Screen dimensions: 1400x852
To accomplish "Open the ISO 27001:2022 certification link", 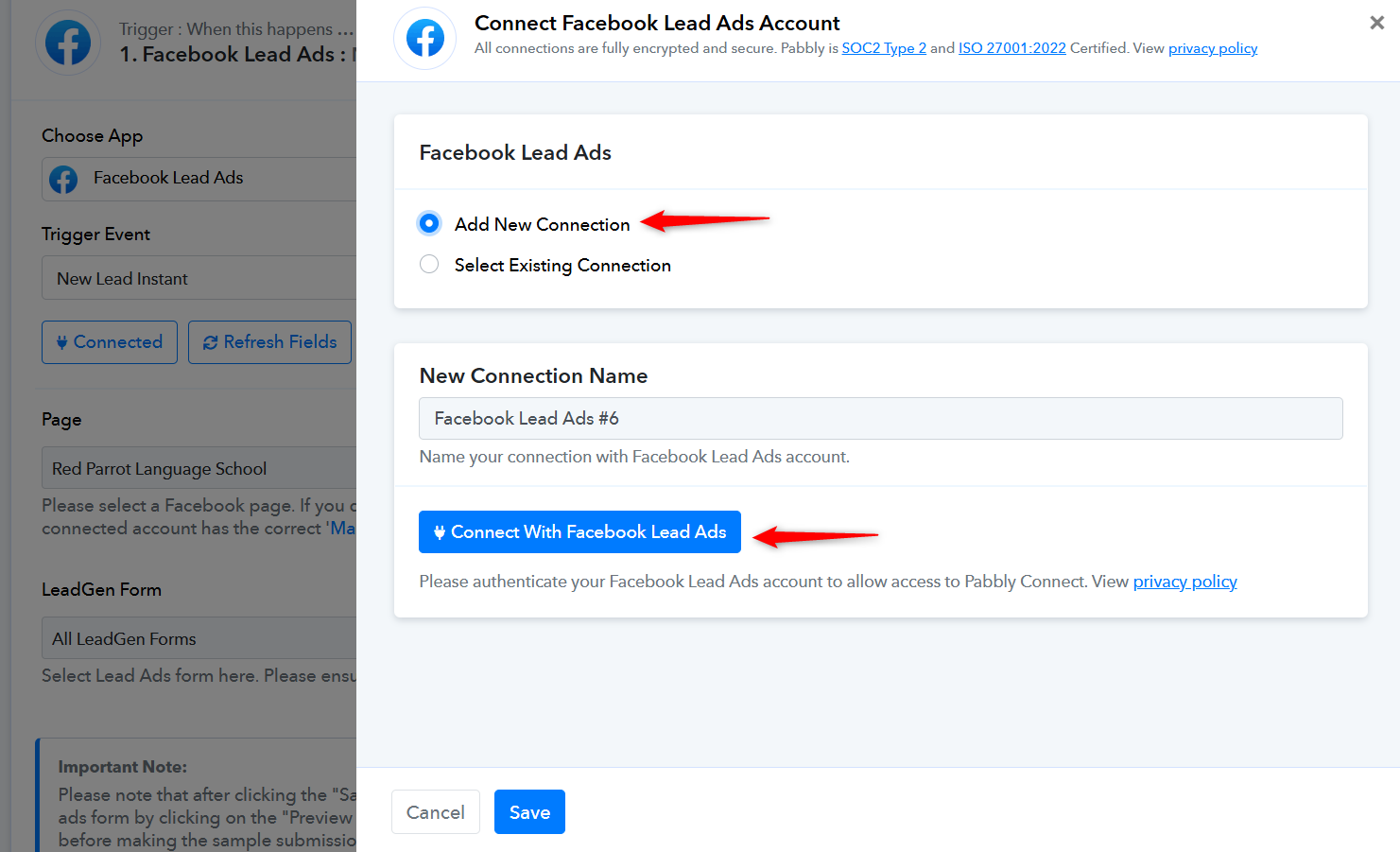I will 1011,48.
